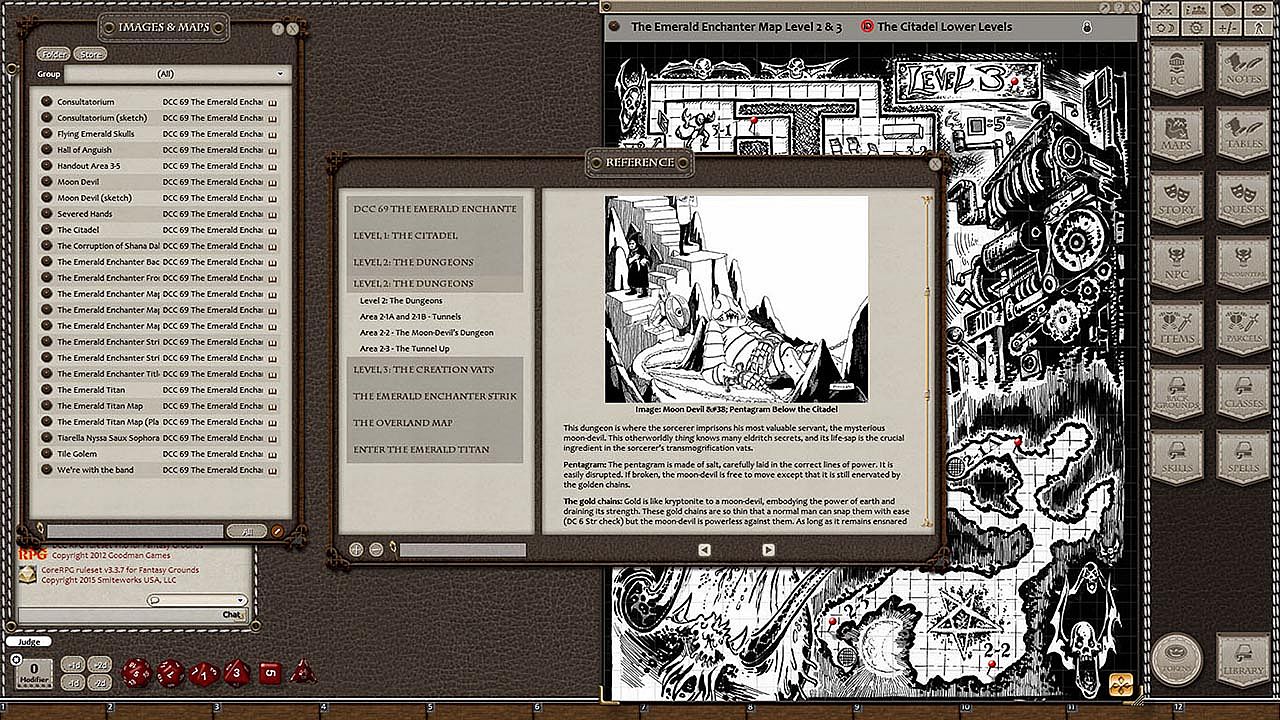Toggle edit mode in Images & Maps list
The height and width of the screenshot is (720, 1280).
[278, 531]
